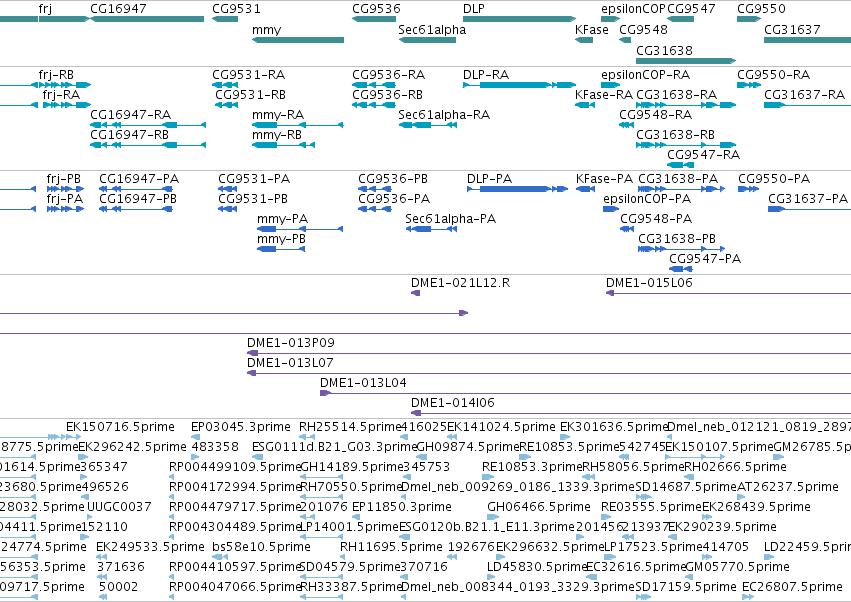
Task: Select the CG16947-RB transcript label
Action: pyautogui.click(x=129, y=135)
